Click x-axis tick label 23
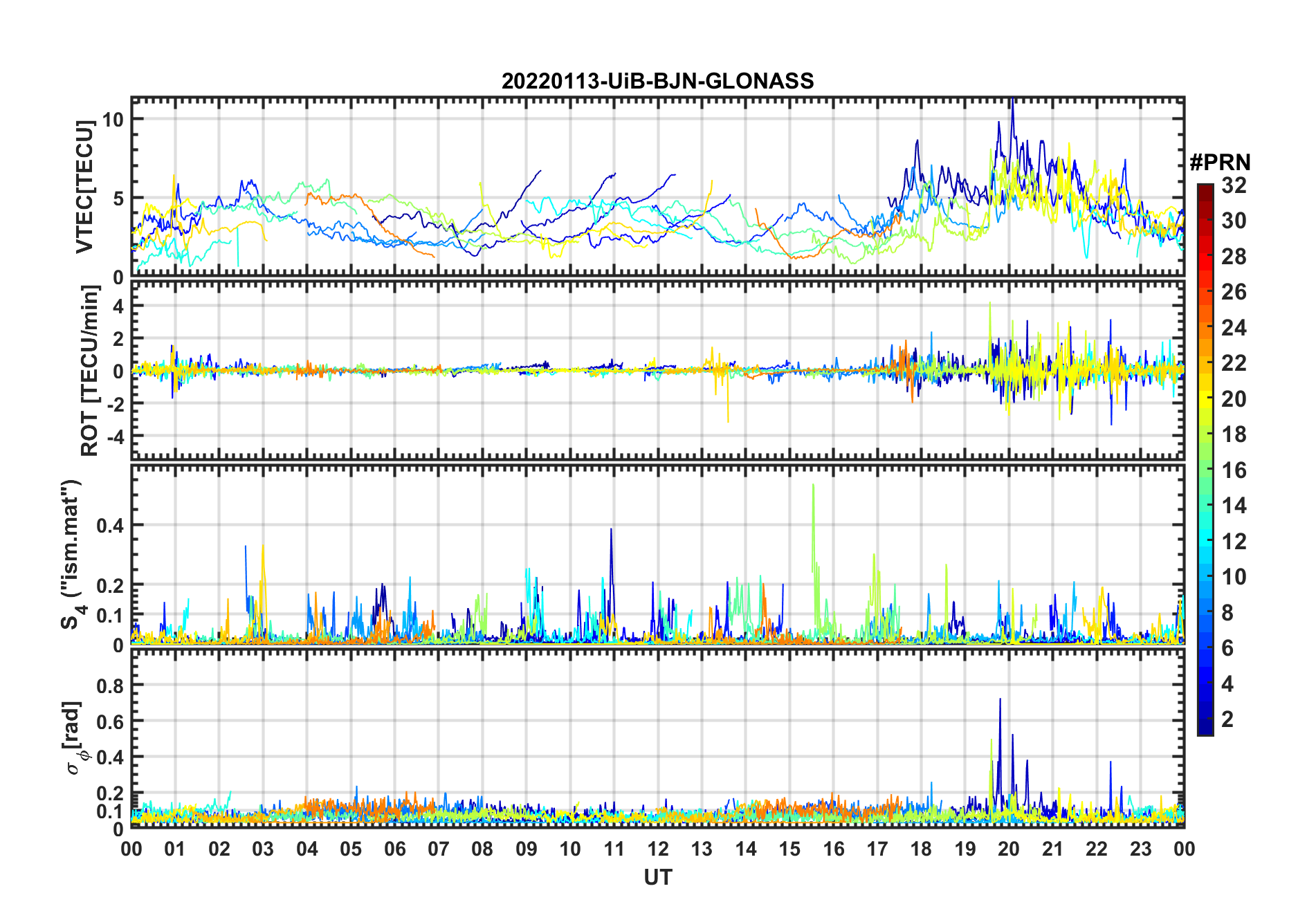This screenshot has width=1316, height=920. tap(1140, 849)
